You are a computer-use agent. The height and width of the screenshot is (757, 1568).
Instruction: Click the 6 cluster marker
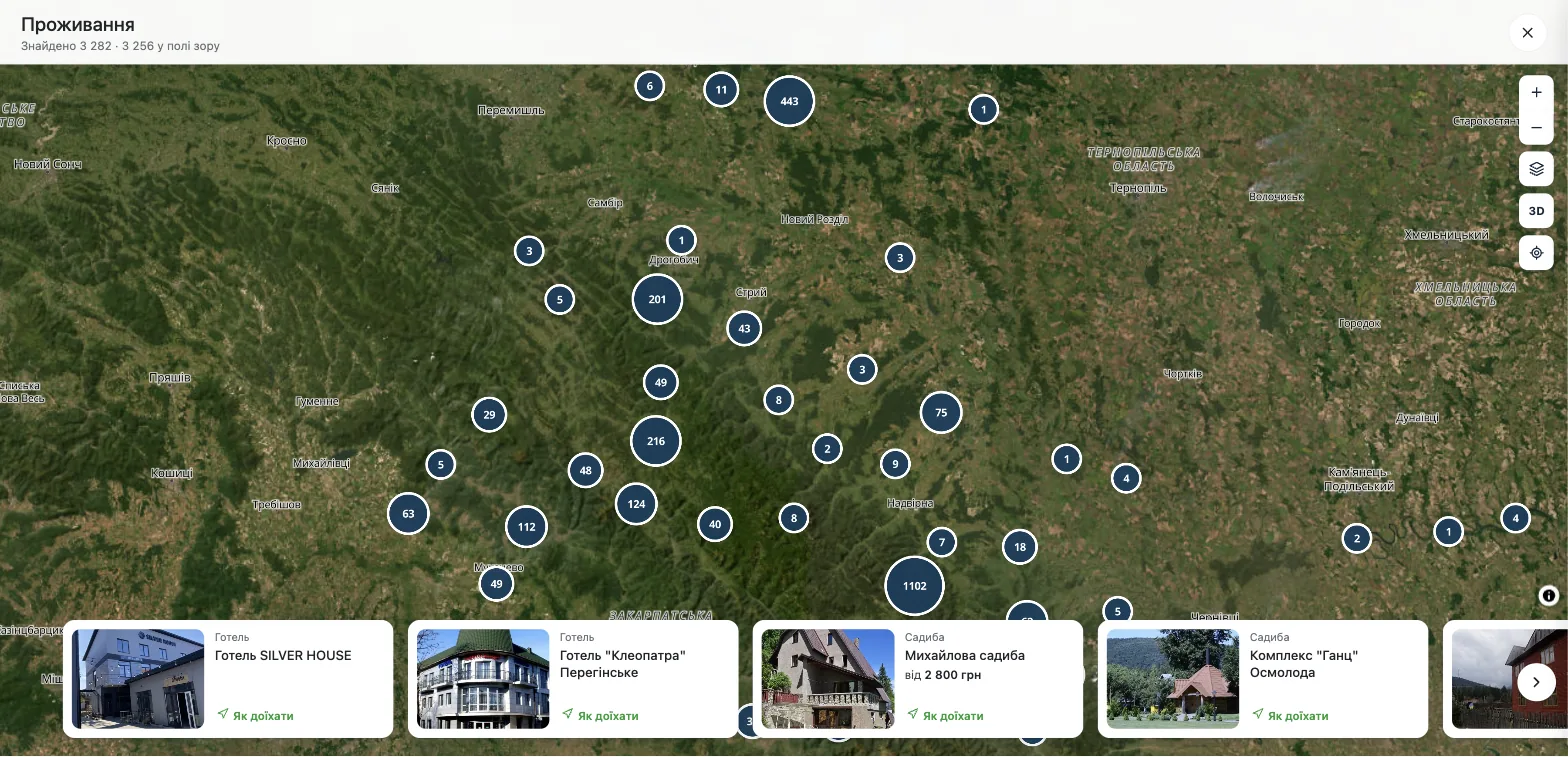pos(650,86)
